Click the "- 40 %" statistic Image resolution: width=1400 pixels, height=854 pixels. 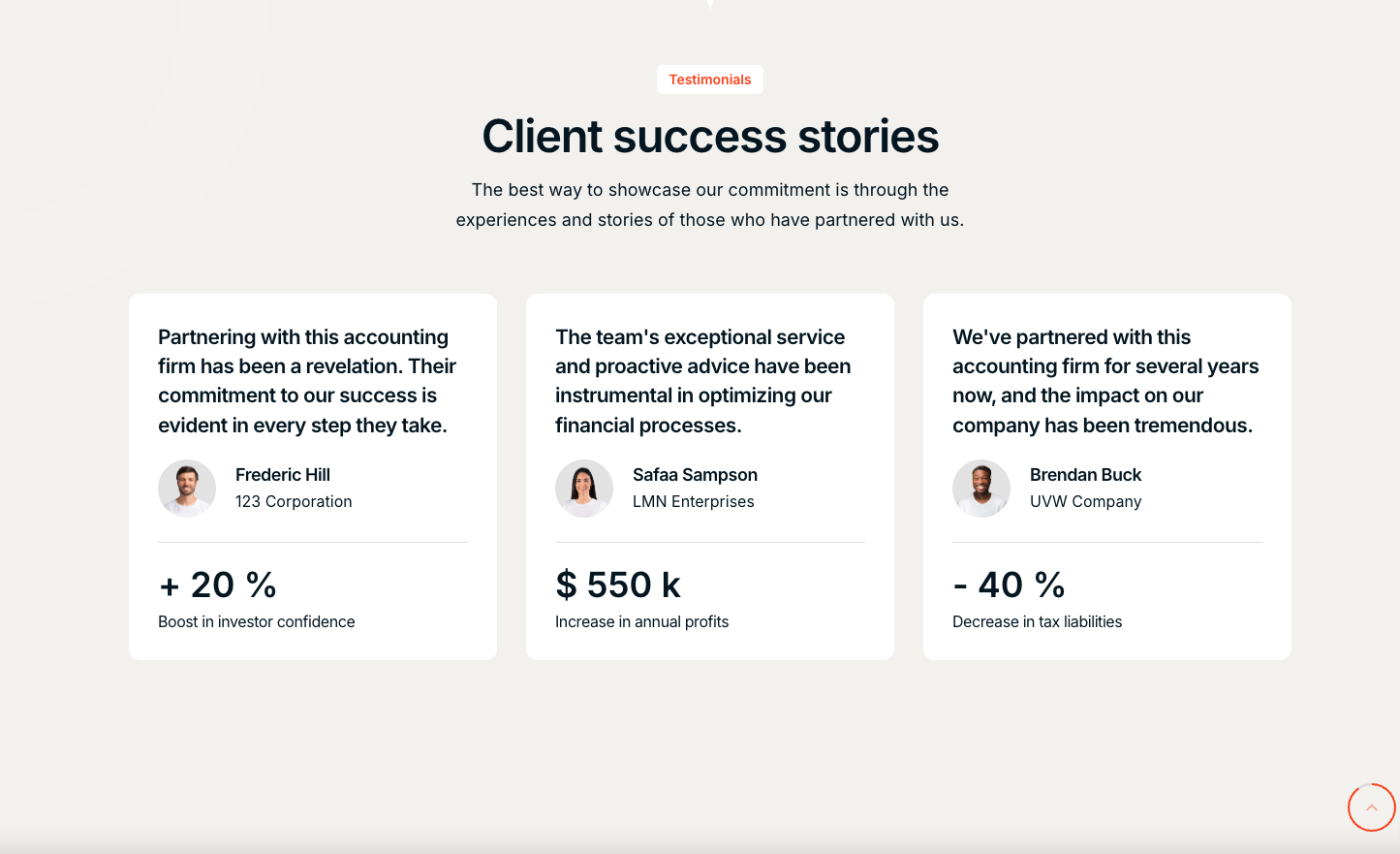pyautogui.click(x=1009, y=585)
